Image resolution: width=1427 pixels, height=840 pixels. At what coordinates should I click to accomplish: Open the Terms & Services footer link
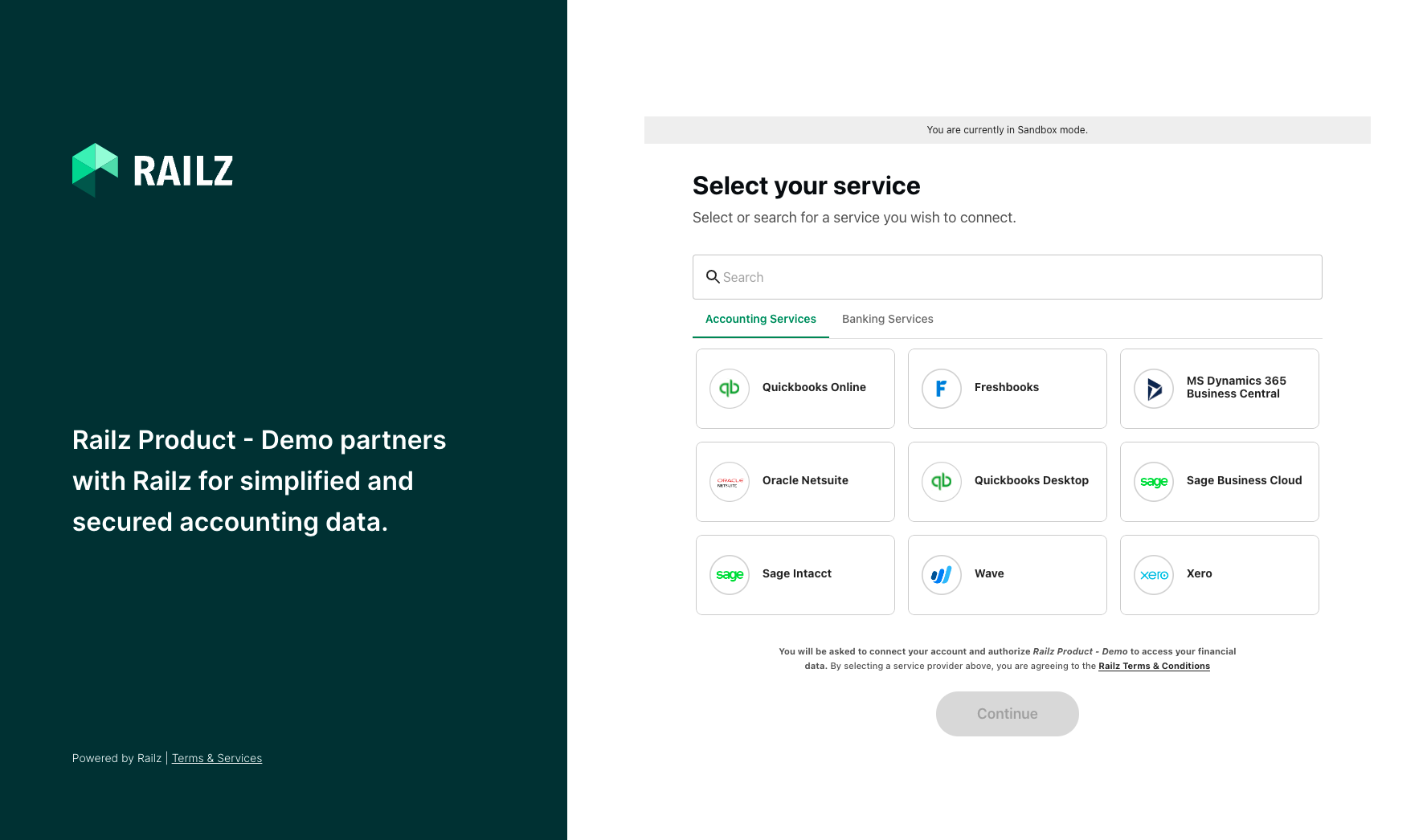(217, 758)
